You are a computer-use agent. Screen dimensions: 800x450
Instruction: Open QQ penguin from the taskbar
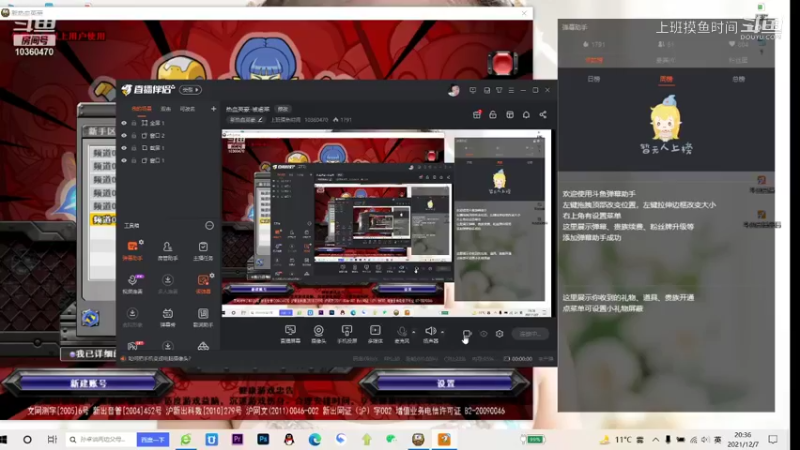pos(289,439)
